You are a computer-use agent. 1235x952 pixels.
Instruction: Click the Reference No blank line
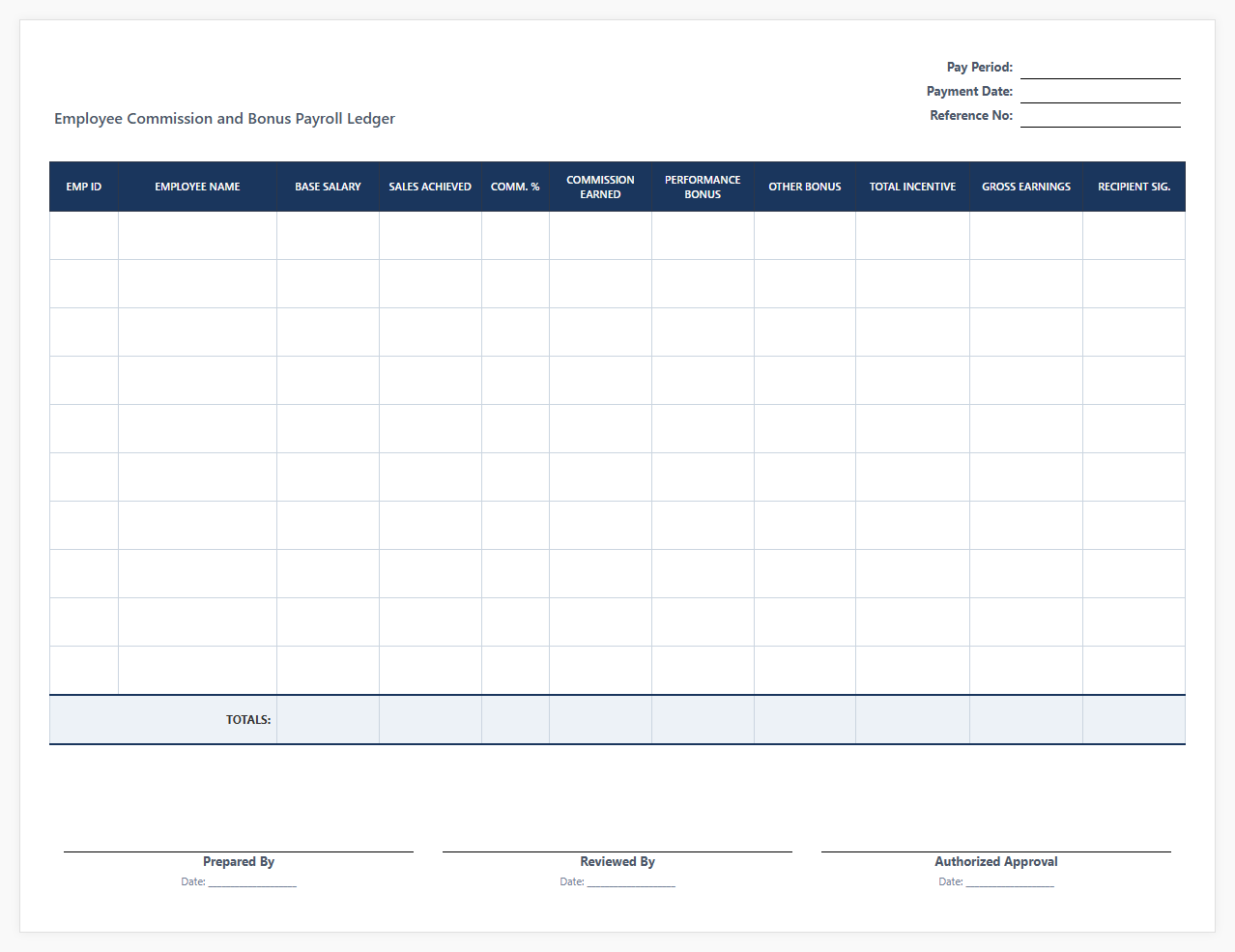click(x=1101, y=116)
